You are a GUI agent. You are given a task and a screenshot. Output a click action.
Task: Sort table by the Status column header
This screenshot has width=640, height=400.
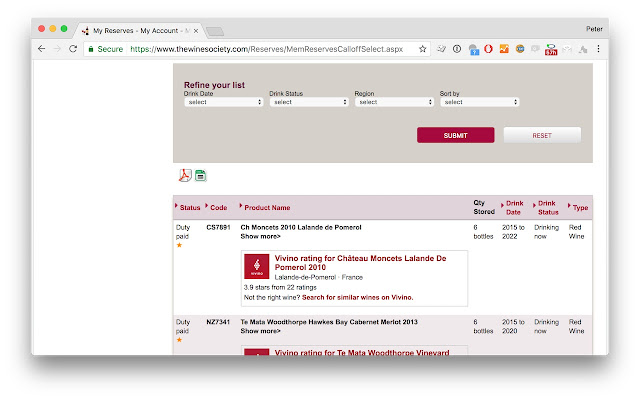coord(190,207)
